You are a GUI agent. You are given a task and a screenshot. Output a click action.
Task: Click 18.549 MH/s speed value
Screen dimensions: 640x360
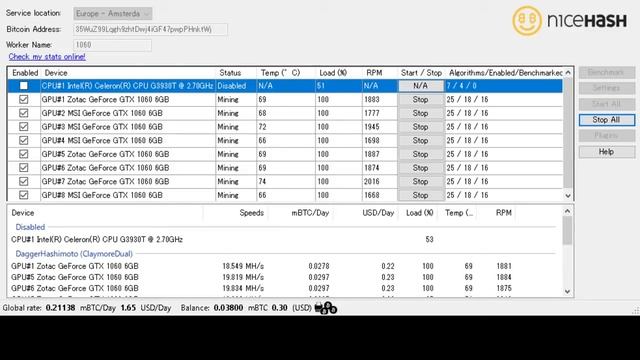click(x=243, y=266)
